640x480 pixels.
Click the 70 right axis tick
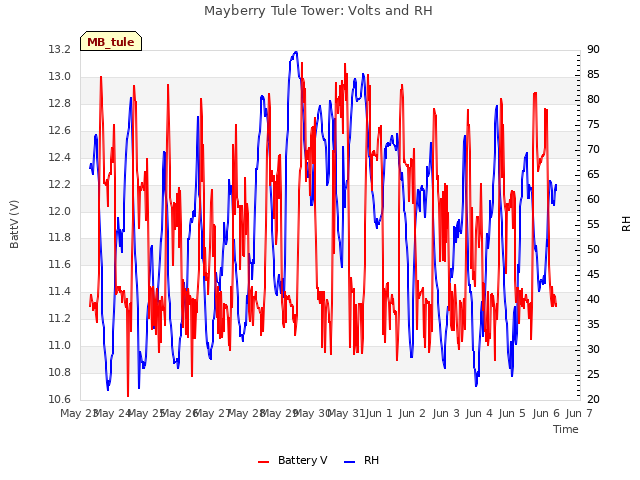point(593,150)
